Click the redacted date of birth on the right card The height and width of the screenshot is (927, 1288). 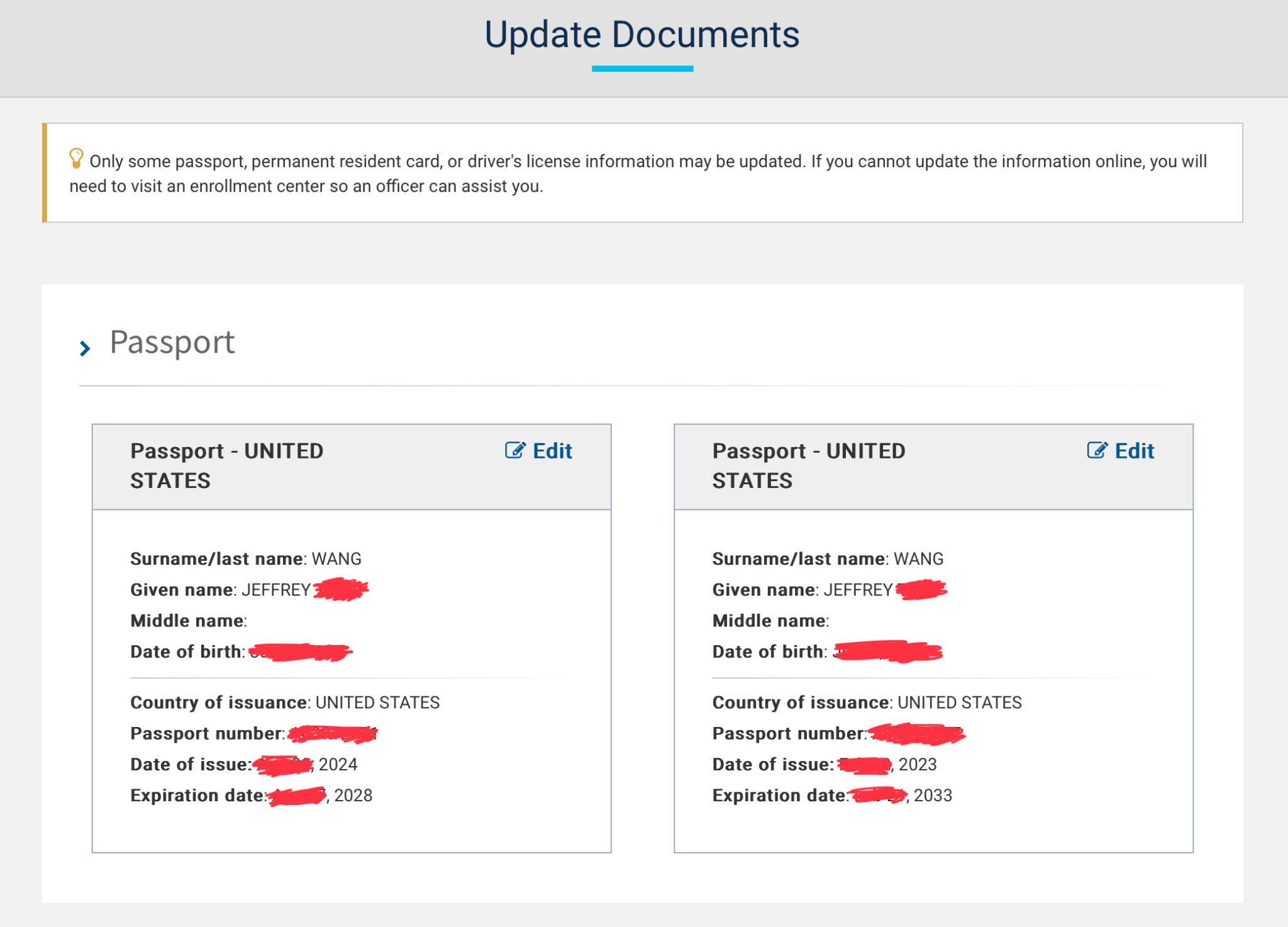(887, 651)
